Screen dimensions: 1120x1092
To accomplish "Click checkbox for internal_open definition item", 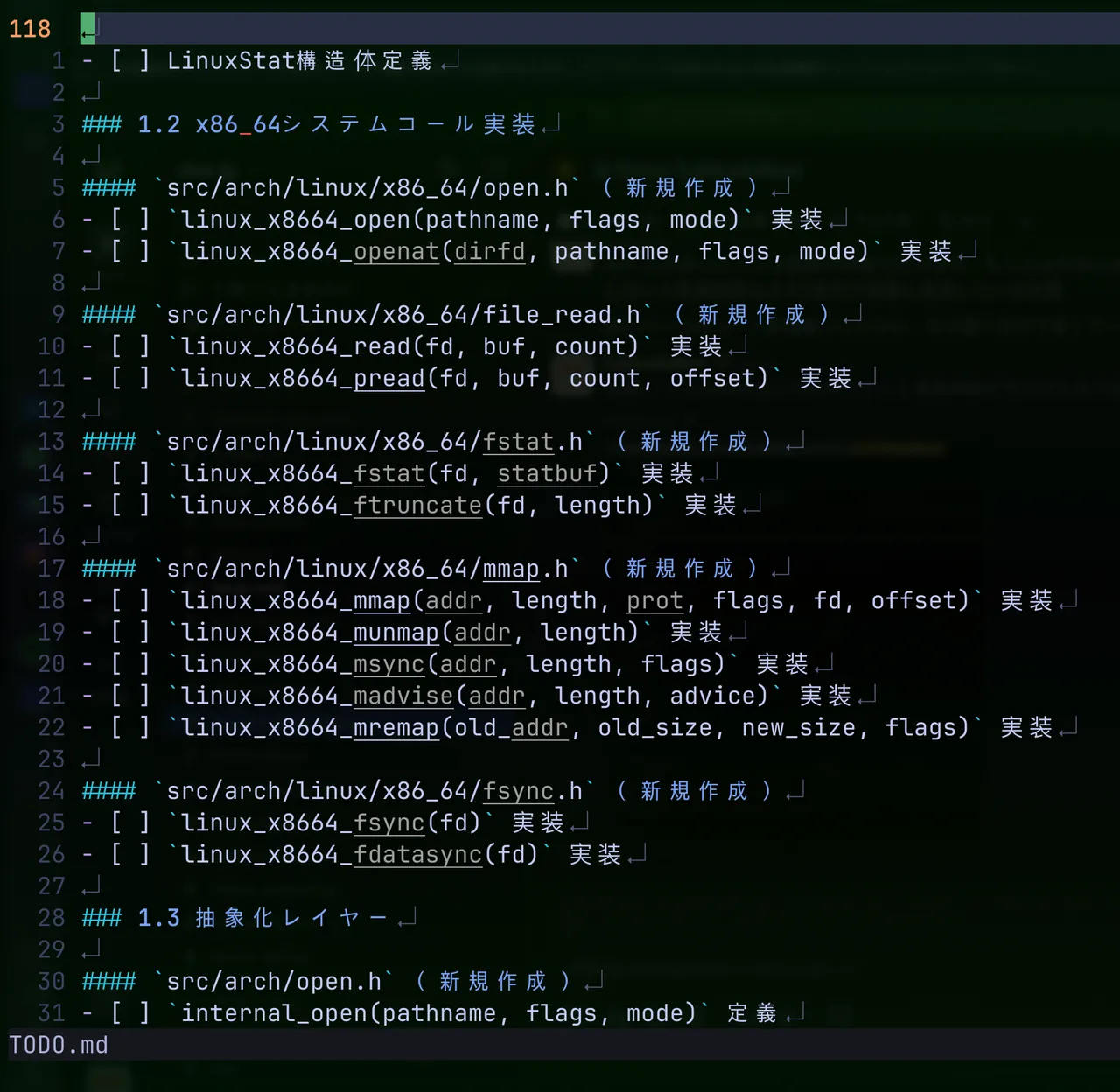I will coord(129,1013).
